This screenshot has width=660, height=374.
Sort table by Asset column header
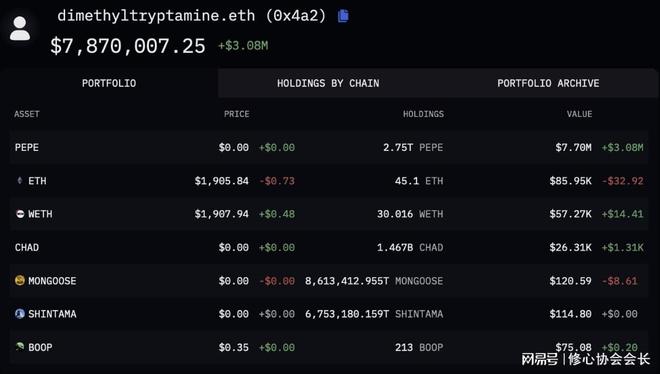(27, 114)
